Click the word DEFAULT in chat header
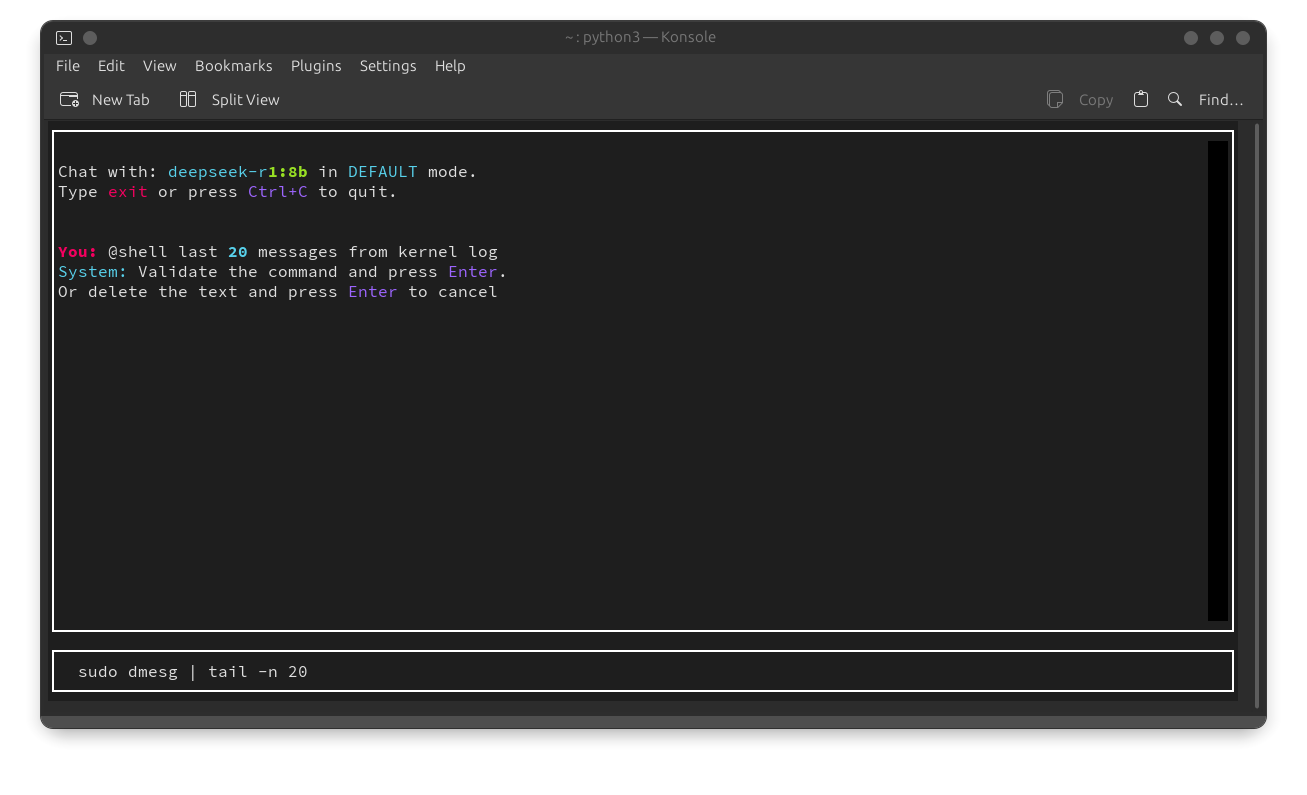The image size is (1307, 795). point(383,172)
